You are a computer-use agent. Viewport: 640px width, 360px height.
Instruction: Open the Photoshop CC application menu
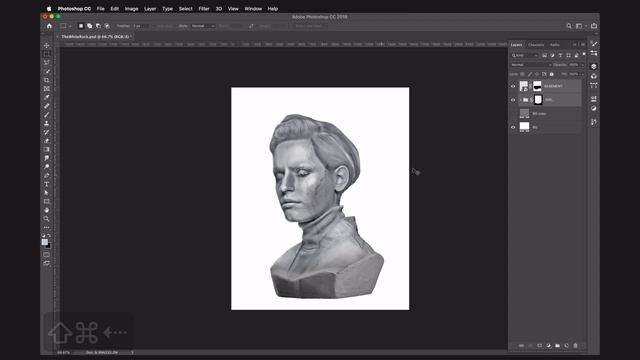point(74,9)
